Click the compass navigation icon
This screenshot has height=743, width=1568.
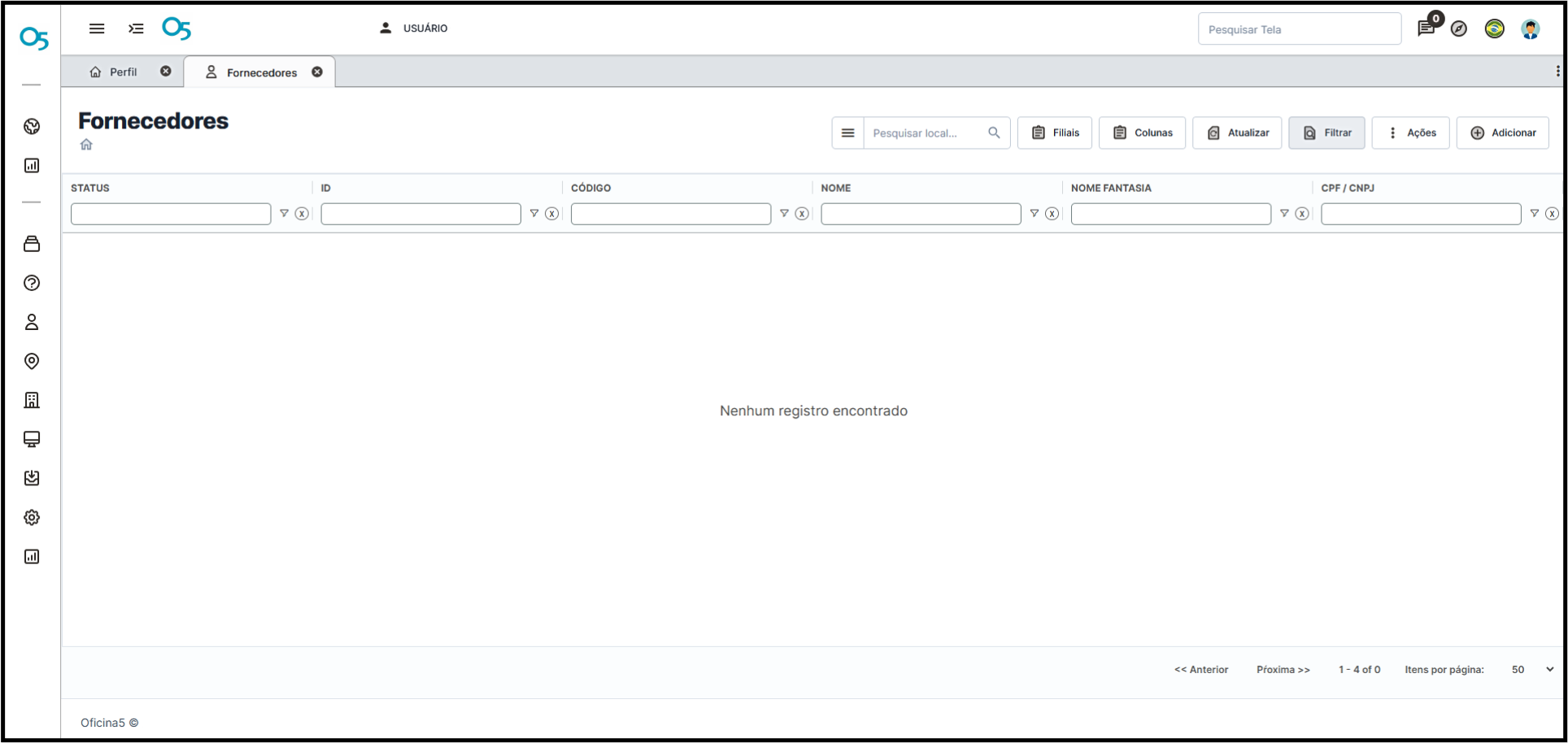click(x=1459, y=28)
